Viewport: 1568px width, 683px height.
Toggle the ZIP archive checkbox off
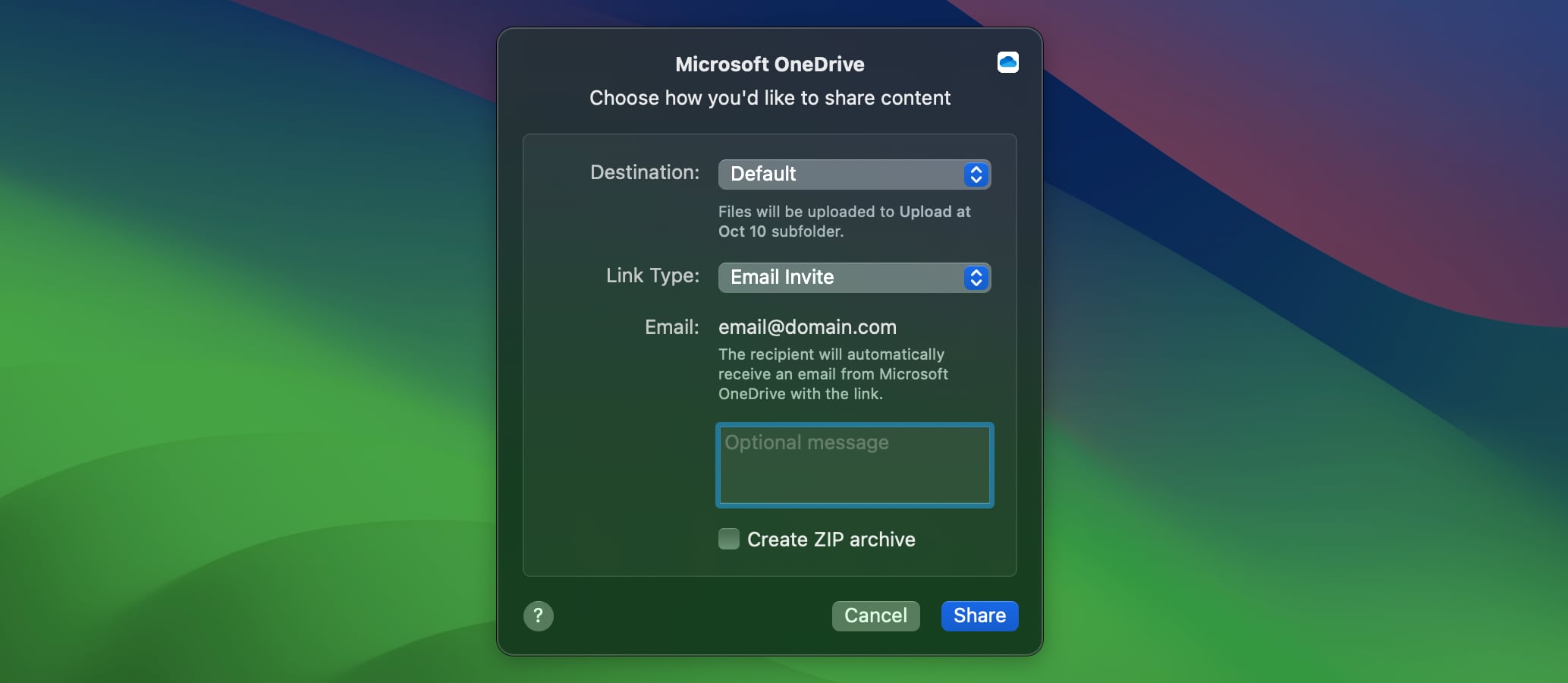click(x=728, y=539)
